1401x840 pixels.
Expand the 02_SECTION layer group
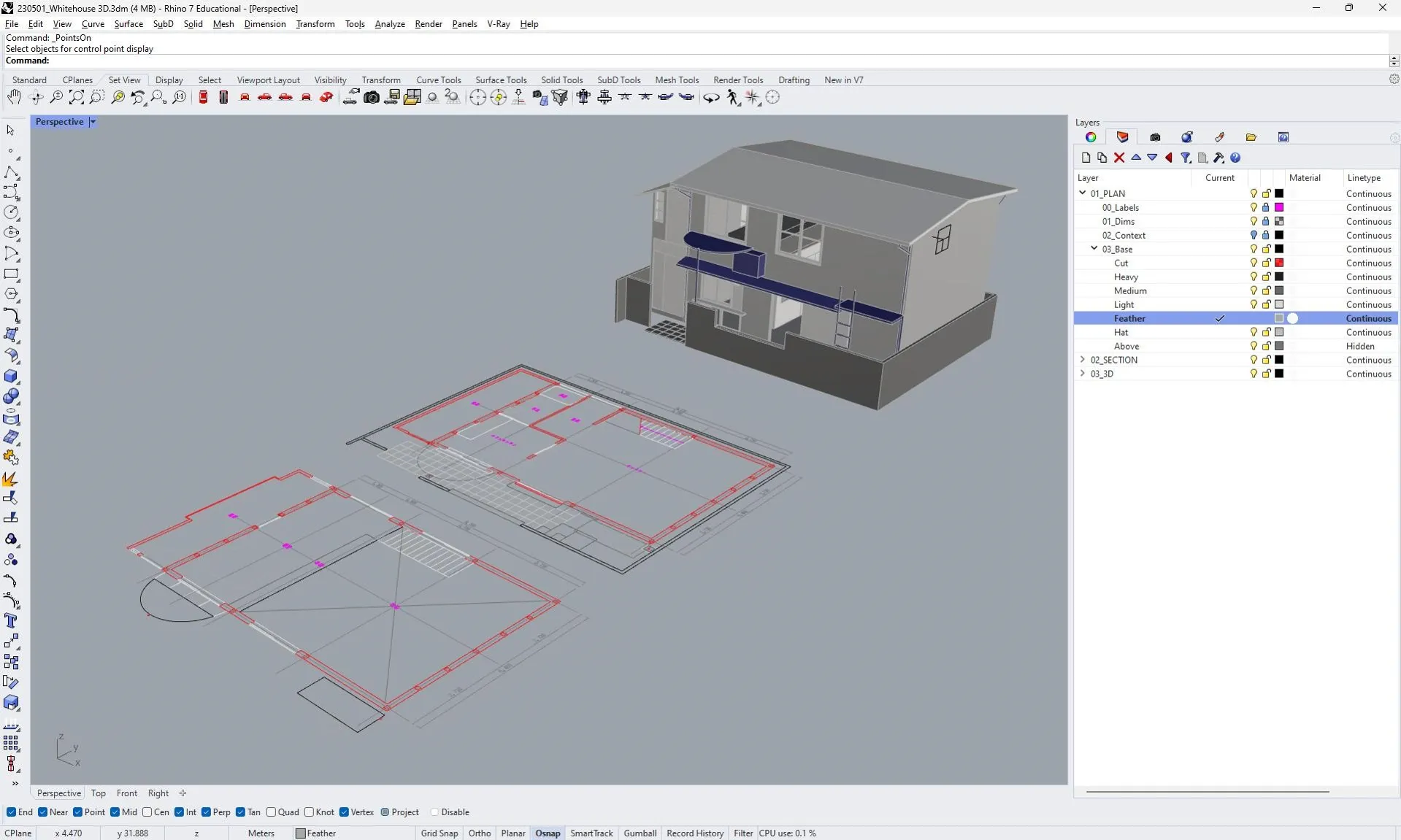(1082, 360)
